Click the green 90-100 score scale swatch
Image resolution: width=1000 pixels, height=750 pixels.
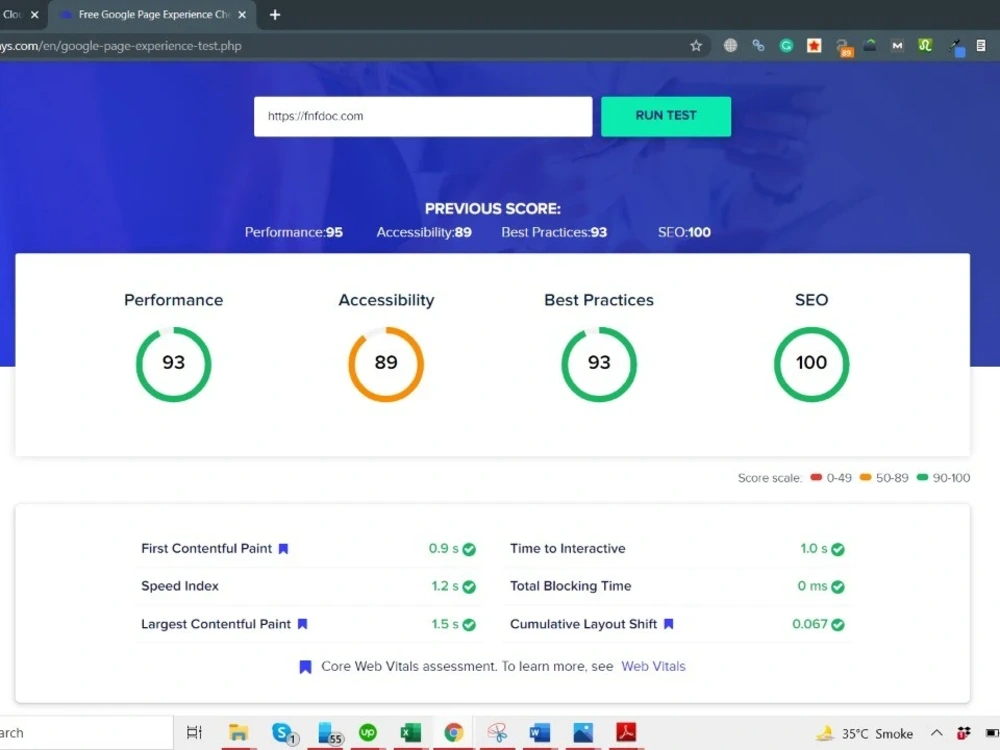click(x=922, y=477)
